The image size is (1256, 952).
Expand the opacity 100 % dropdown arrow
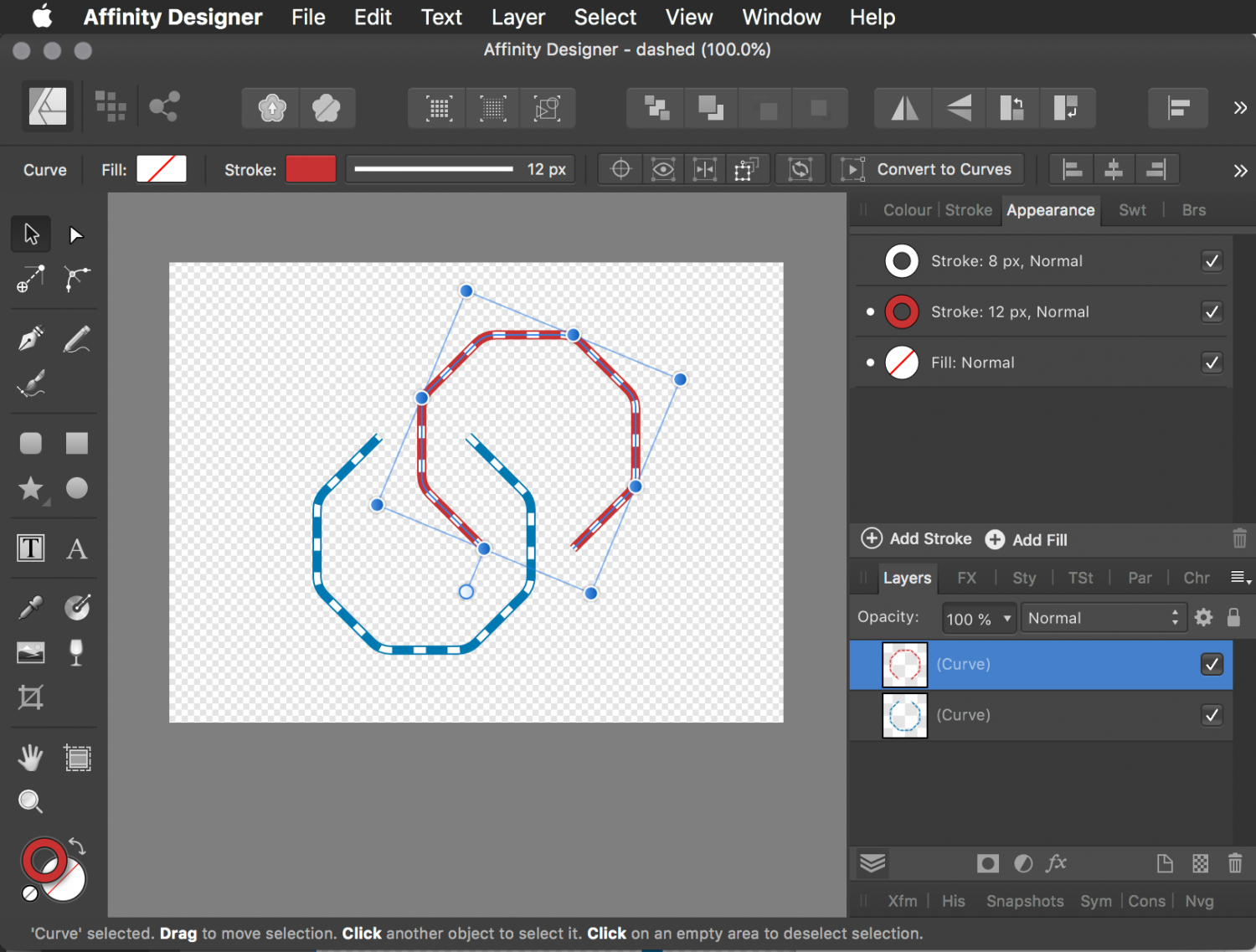pyautogui.click(x=1006, y=619)
